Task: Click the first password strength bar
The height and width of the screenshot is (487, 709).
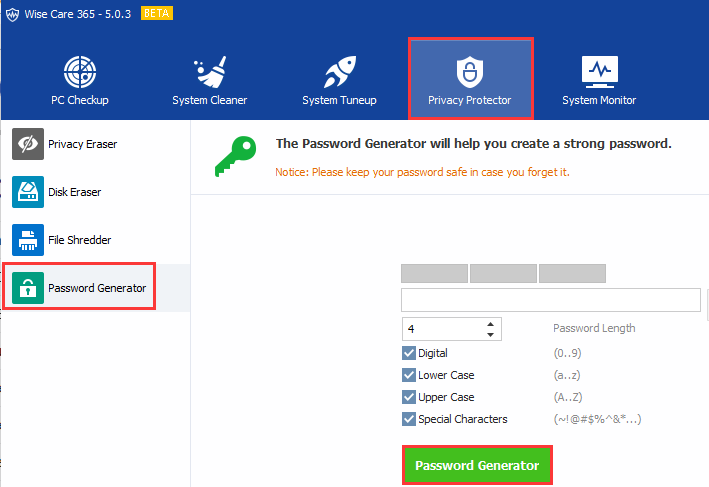Action: (x=435, y=274)
